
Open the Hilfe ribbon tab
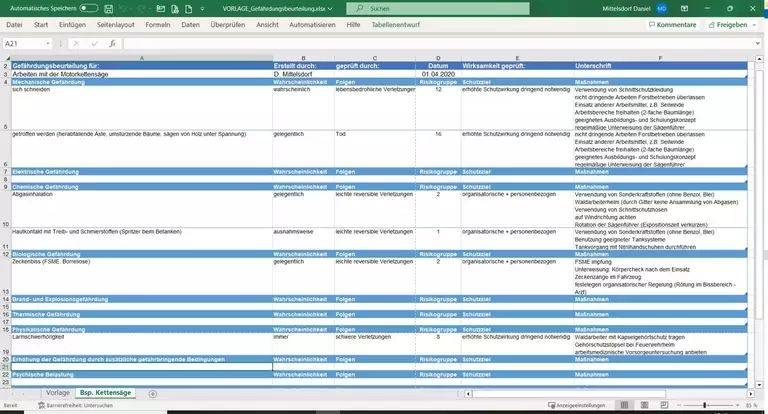click(353, 24)
